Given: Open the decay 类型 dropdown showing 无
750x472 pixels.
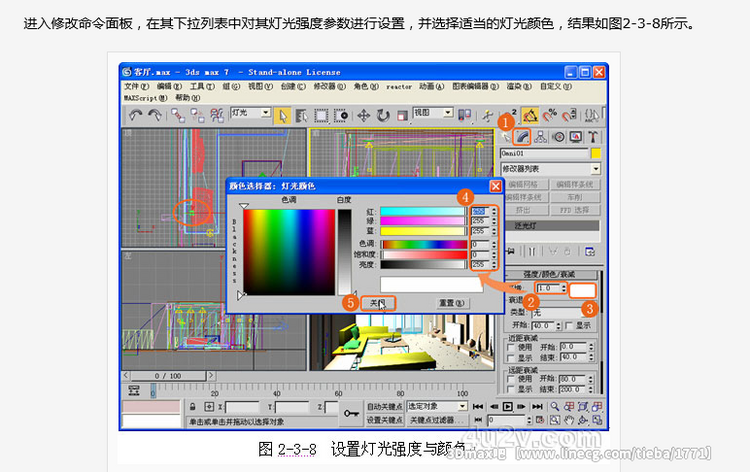Looking at the screenshot, I should pos(561,312).
